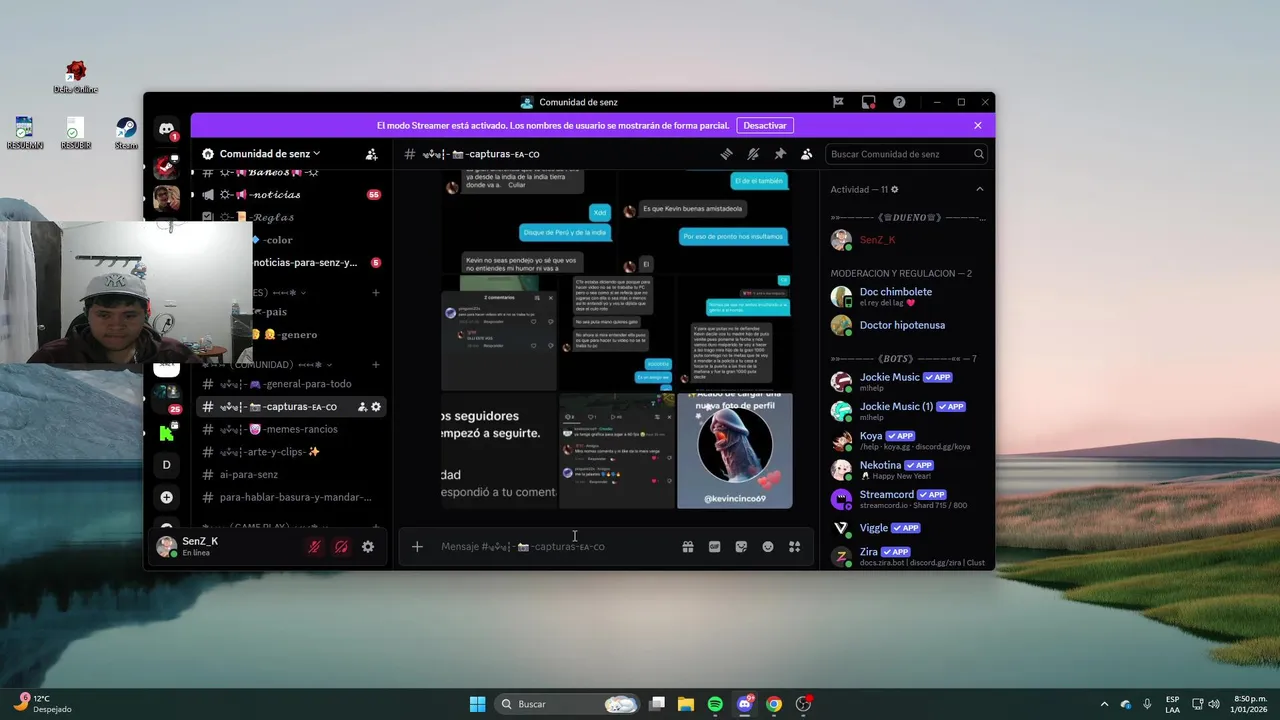Open the apps launcher icon in message bar
The height and width of the screenshot is (720, 1280).
tap(795, 547)
